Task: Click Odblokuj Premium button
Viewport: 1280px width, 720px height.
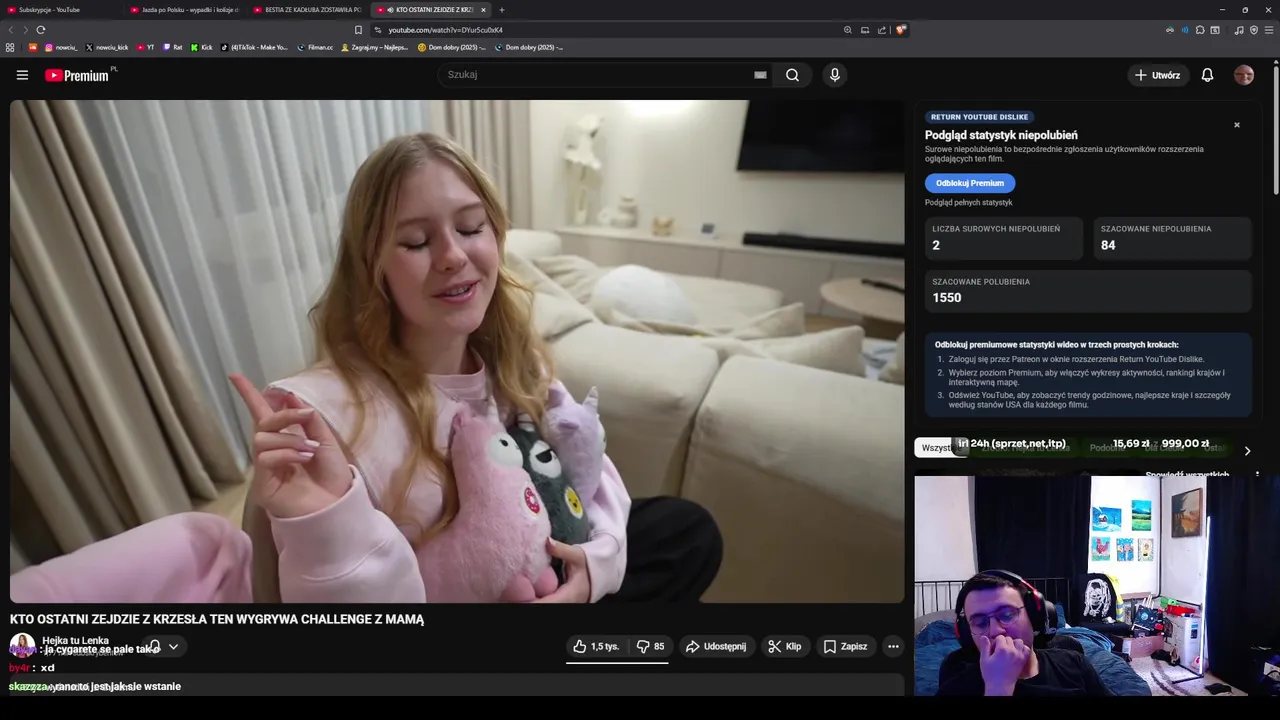Action: coord(970,183)
